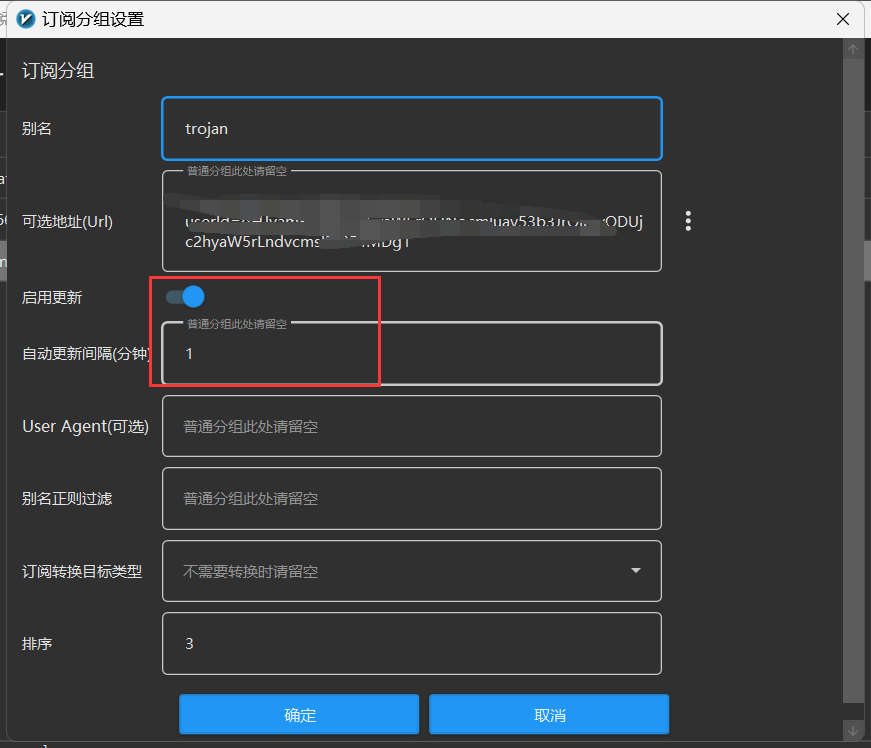This screenshot has width=871, height=748.
Task: Click the 订阅分组 section heading
Action: (x=58, y=71)
